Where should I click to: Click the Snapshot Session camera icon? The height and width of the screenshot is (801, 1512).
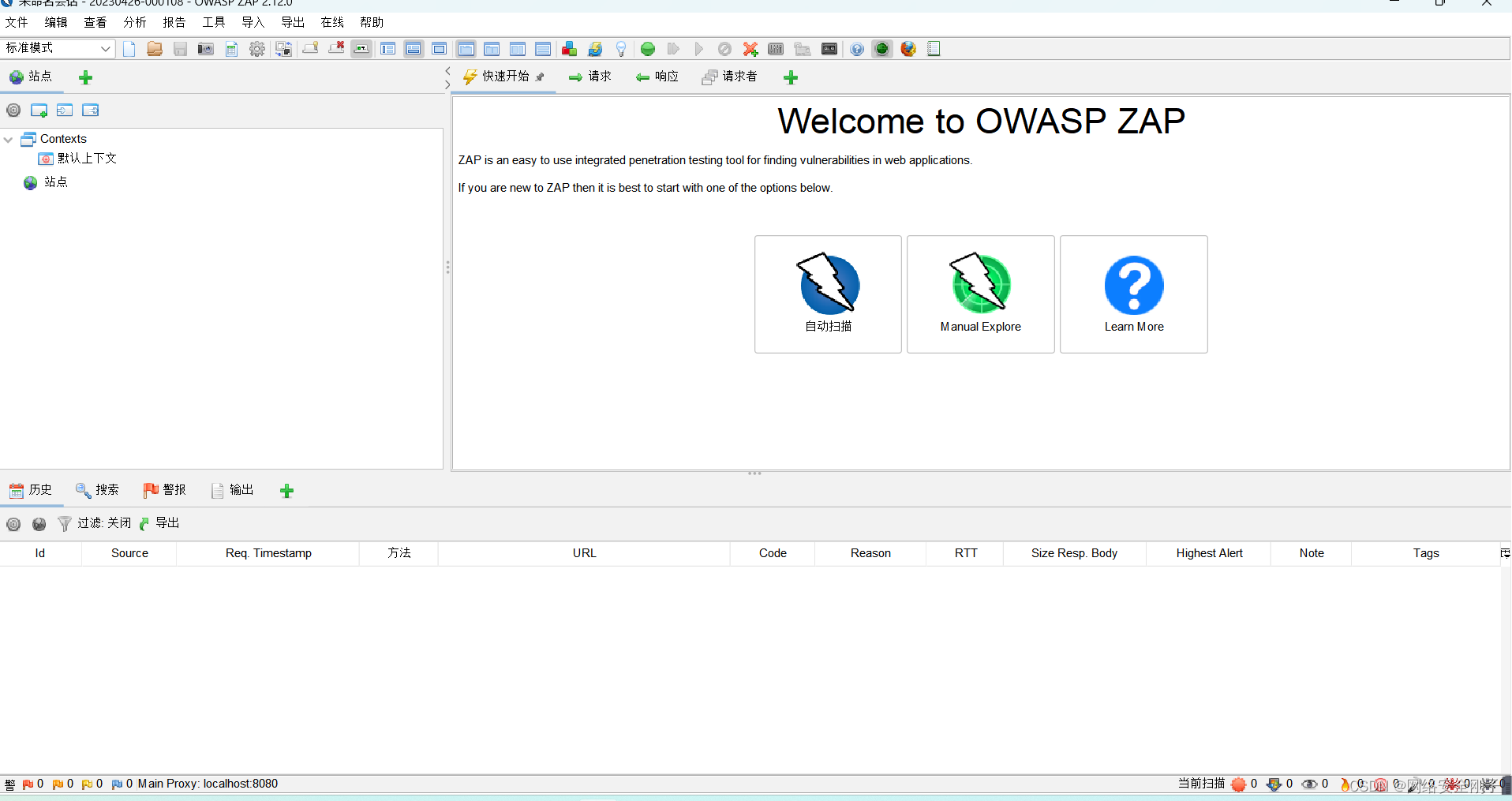(206, 49)
